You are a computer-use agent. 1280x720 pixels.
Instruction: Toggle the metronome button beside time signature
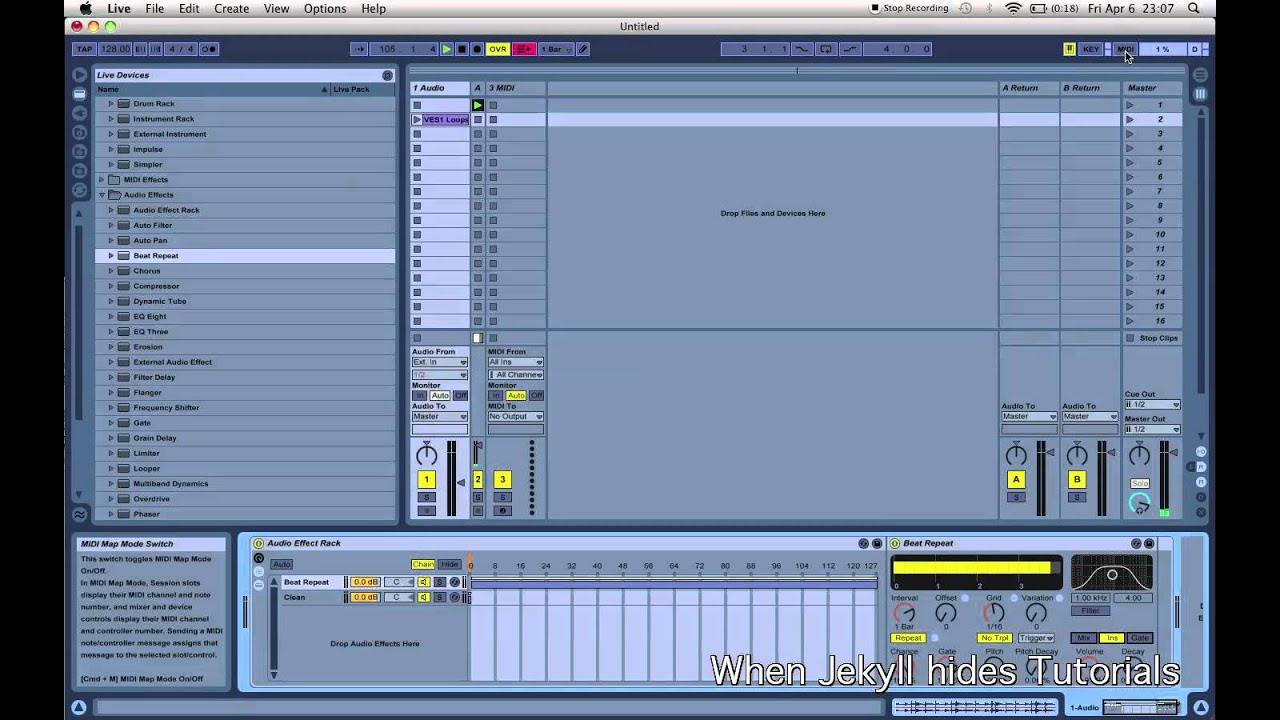(x=209, y=49)
